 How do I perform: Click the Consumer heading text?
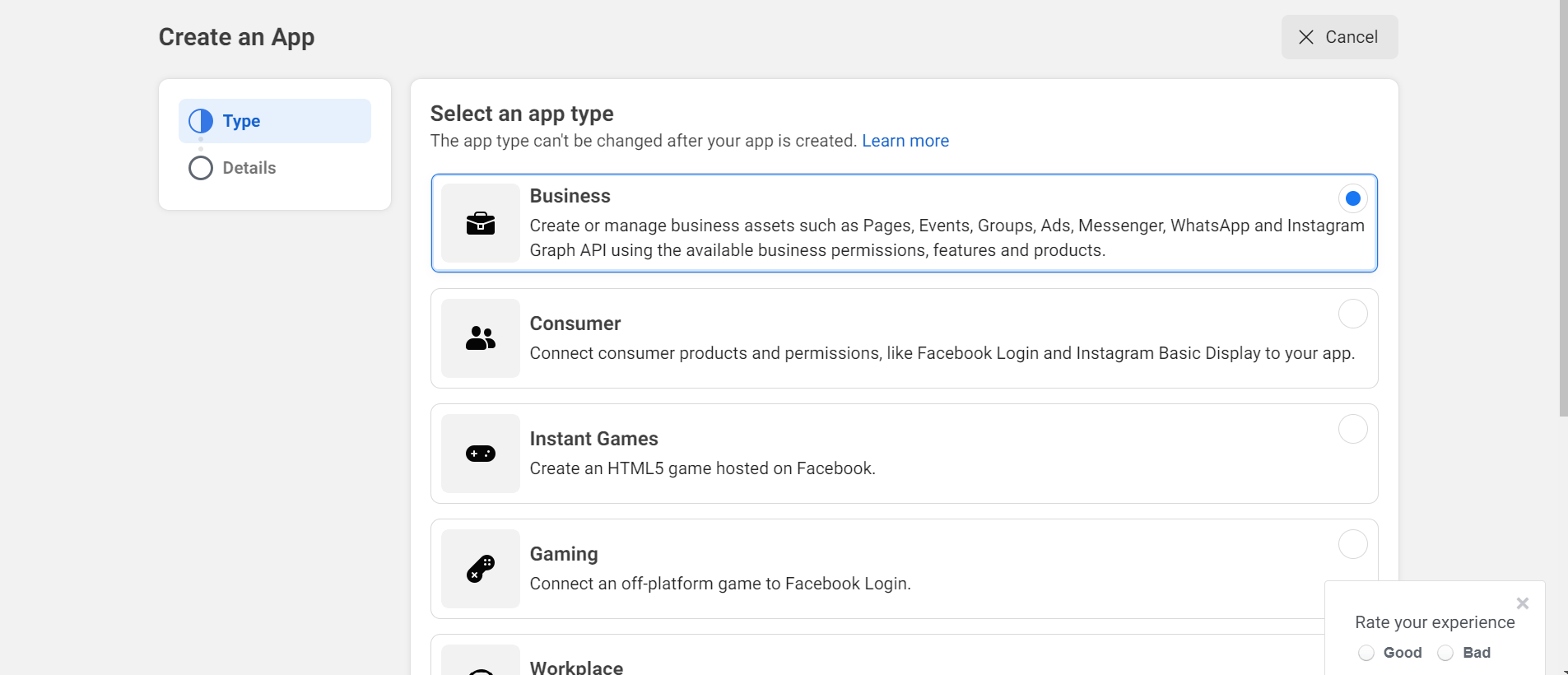[575, 324]
